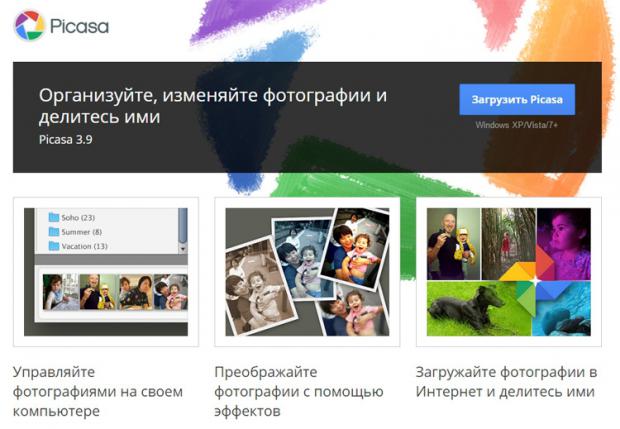Click the Soho (23) folder label

(78, 217)
